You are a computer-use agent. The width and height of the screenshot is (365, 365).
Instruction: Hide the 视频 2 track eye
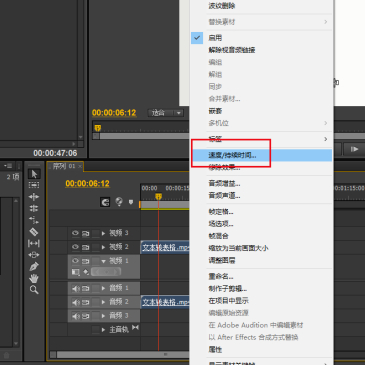tap(75, 247)
